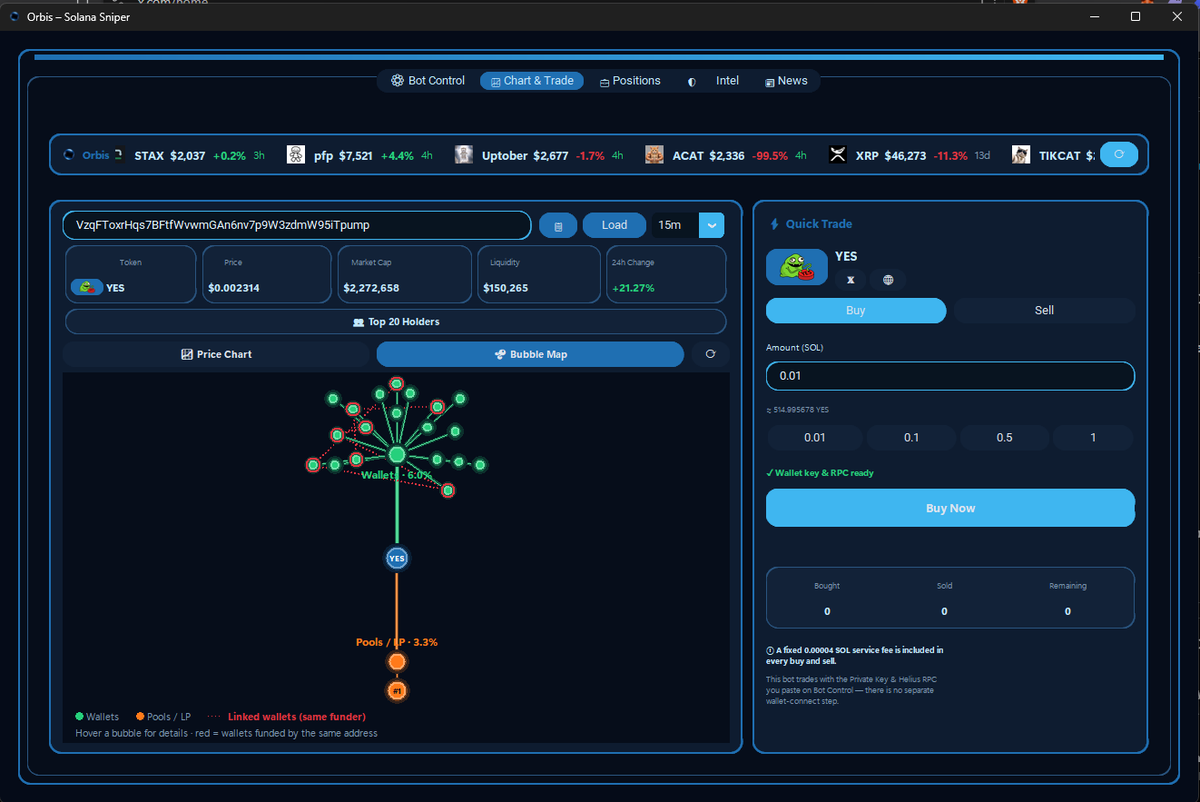Focus the Amount (SOL) input field

coord(950,376)
